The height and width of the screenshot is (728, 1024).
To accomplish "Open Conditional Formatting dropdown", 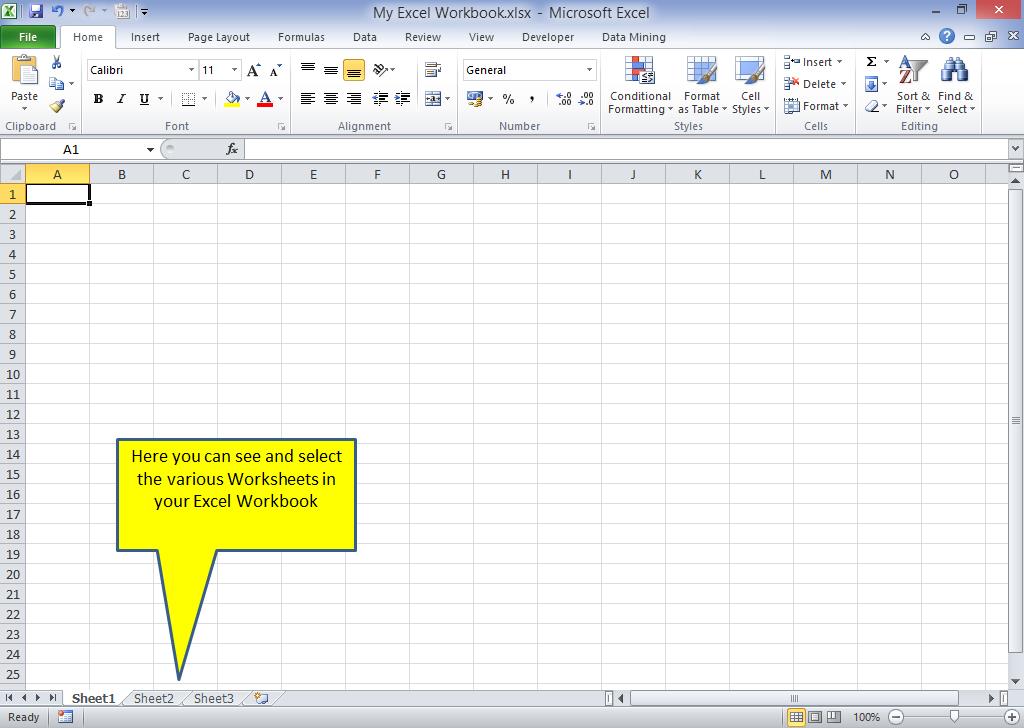I will coord(640,86).
